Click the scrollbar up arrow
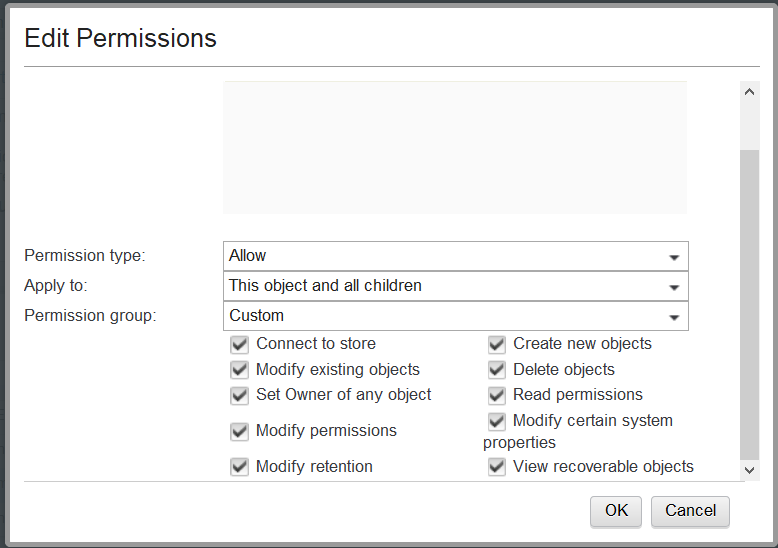 click(x=750, y=91)
